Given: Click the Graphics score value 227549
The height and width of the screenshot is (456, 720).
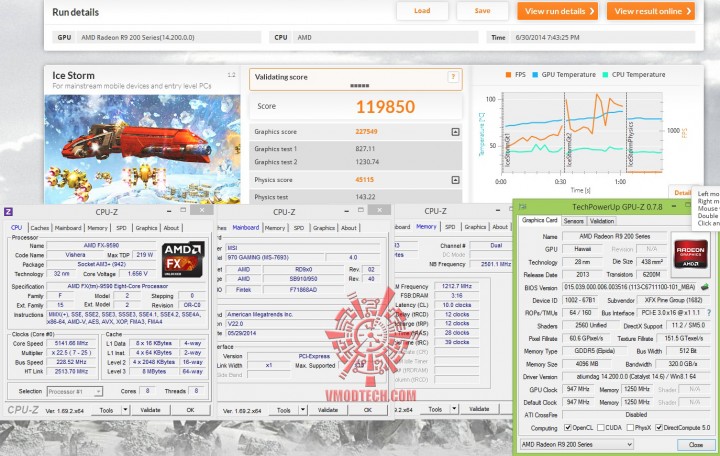Looking at the screenshot, I should tap(366, 132).
